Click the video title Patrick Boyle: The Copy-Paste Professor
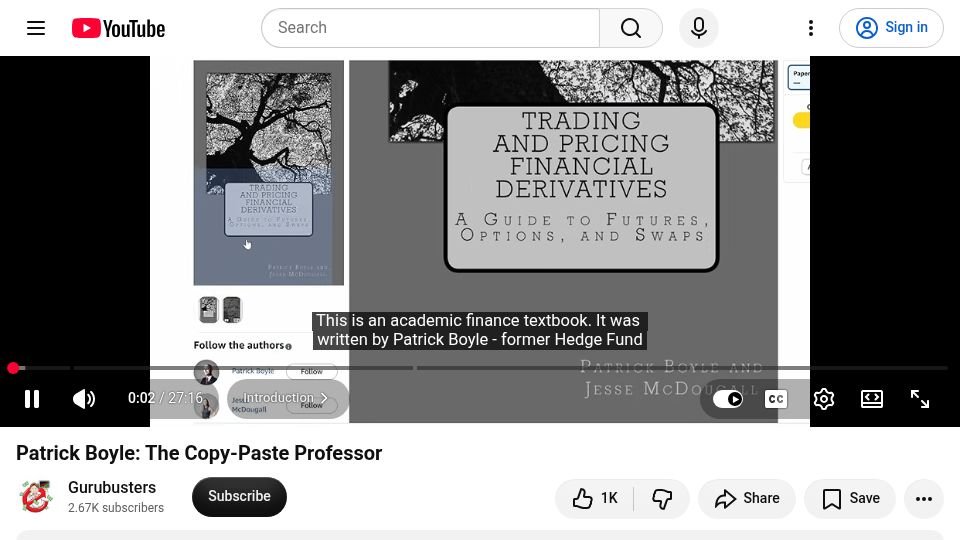The height and width of the screenshot is (540, 960). pyautogui.click(x=199, y=453)
